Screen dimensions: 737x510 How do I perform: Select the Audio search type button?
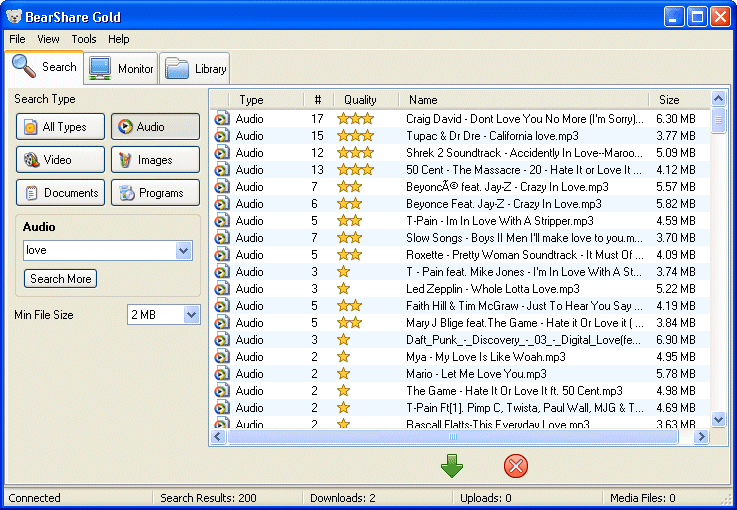(155, 126)
